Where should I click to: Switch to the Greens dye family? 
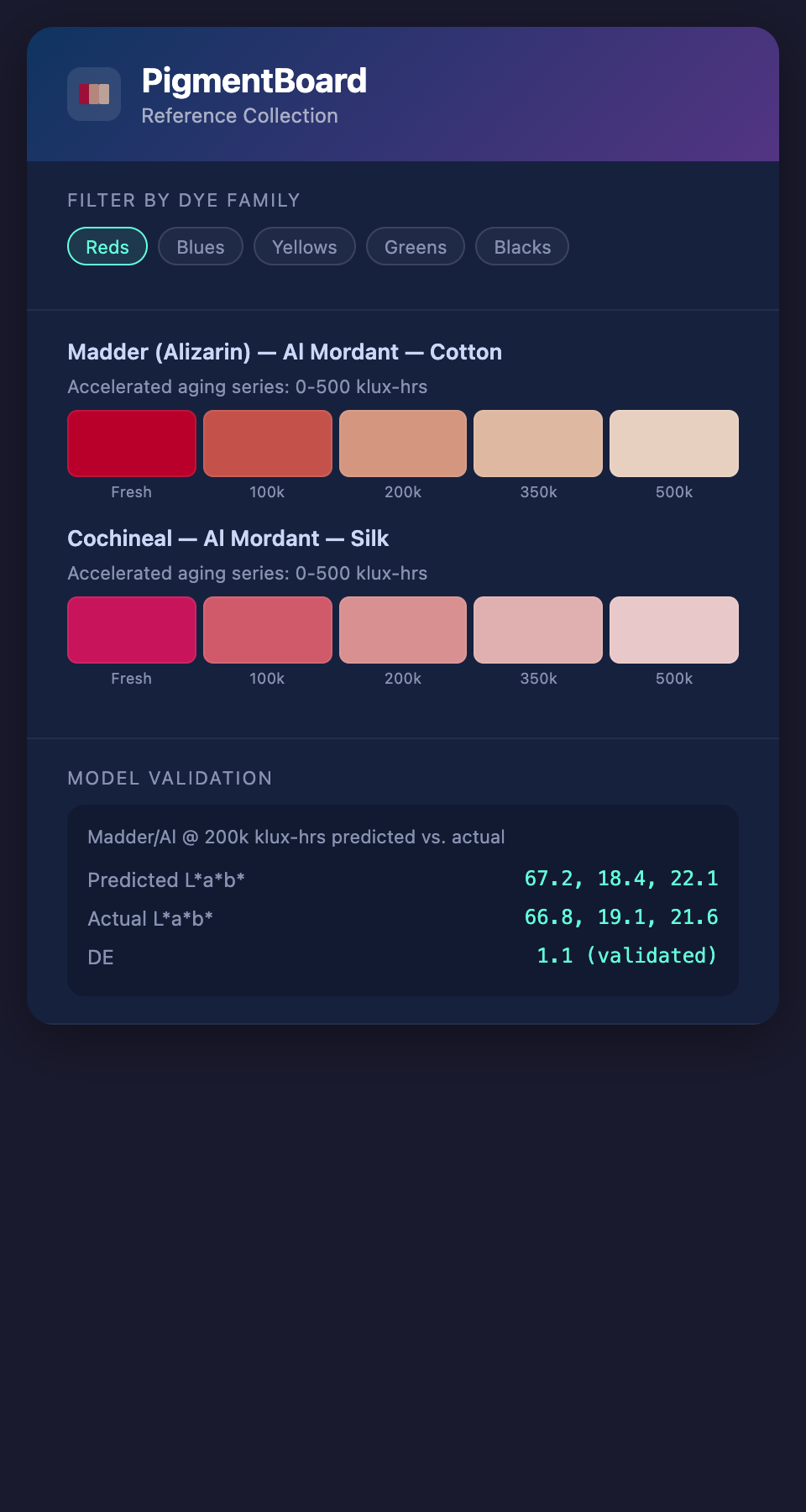(x=416, y=247)
